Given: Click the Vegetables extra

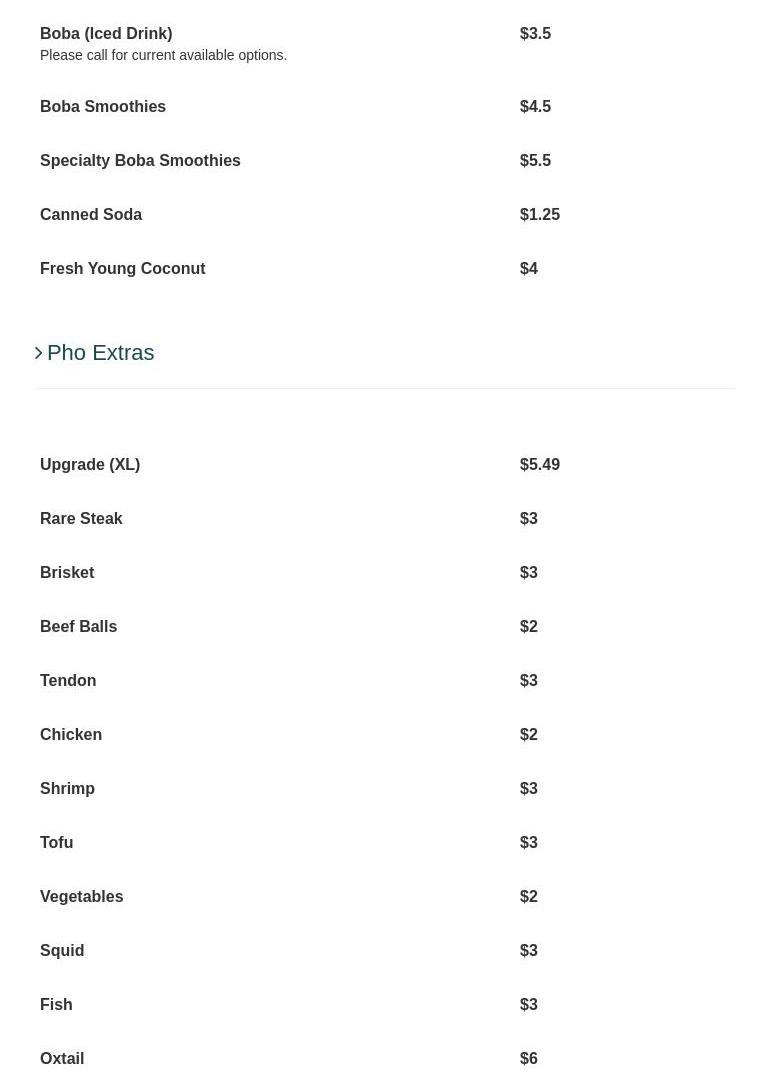Looking at the screenshot, I should pos(81,897).
